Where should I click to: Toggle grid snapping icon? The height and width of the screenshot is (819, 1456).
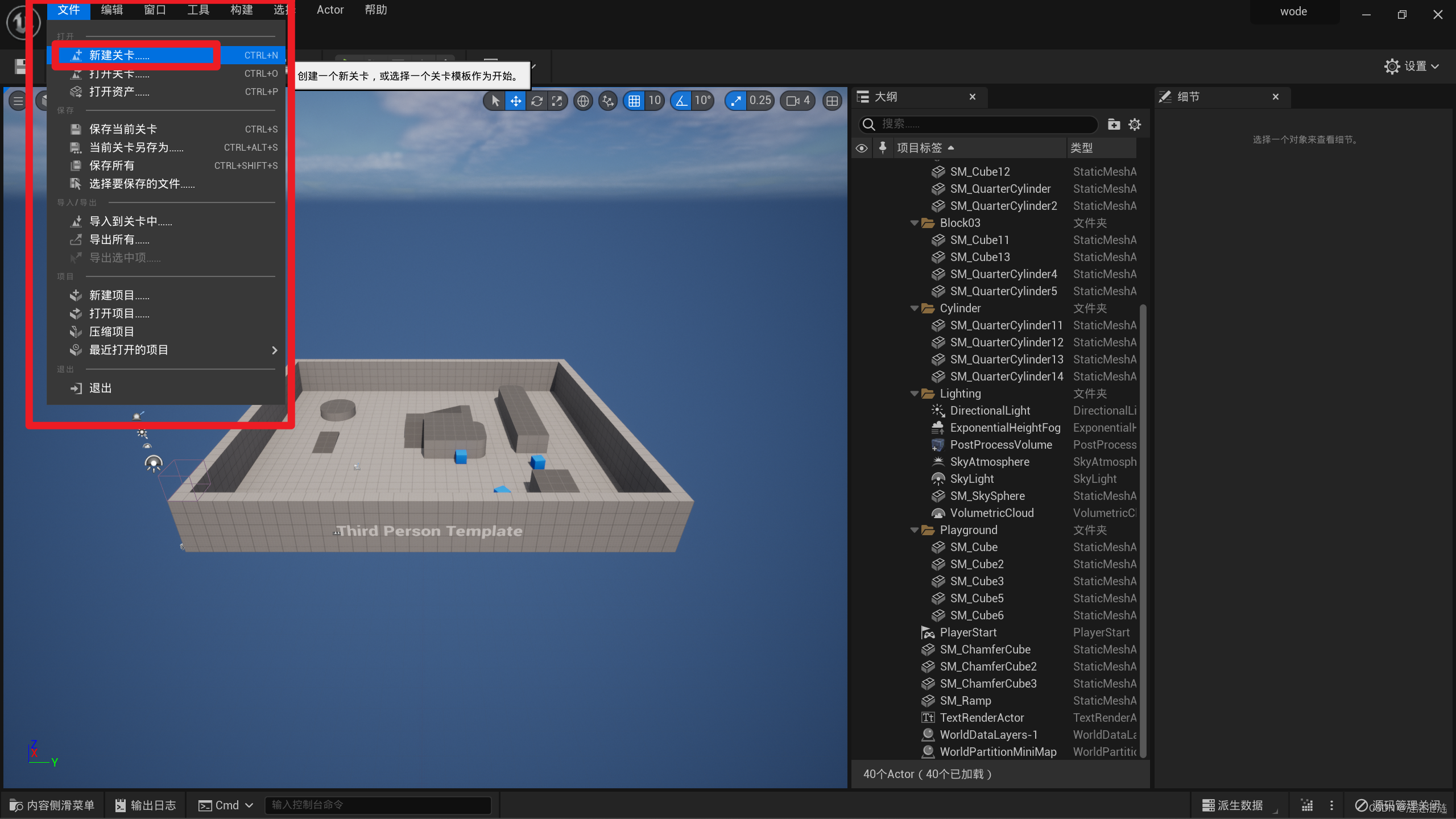(x=634, y=101)
